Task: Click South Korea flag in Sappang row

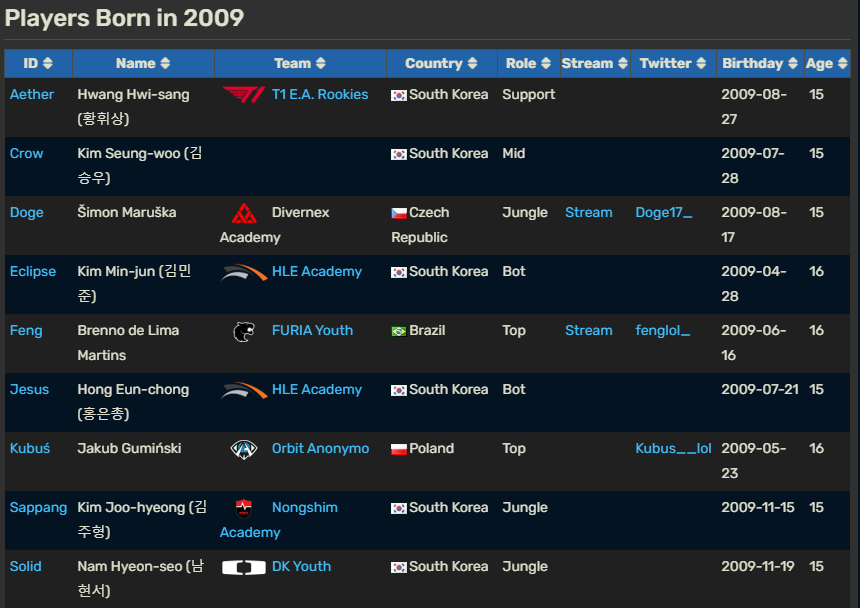Action: click(399, 508)
